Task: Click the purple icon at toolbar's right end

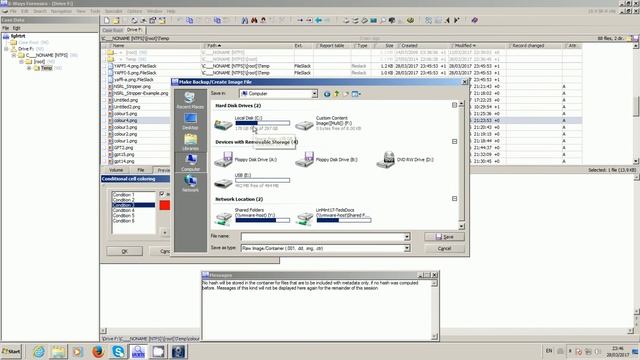Action: (474, 20)
